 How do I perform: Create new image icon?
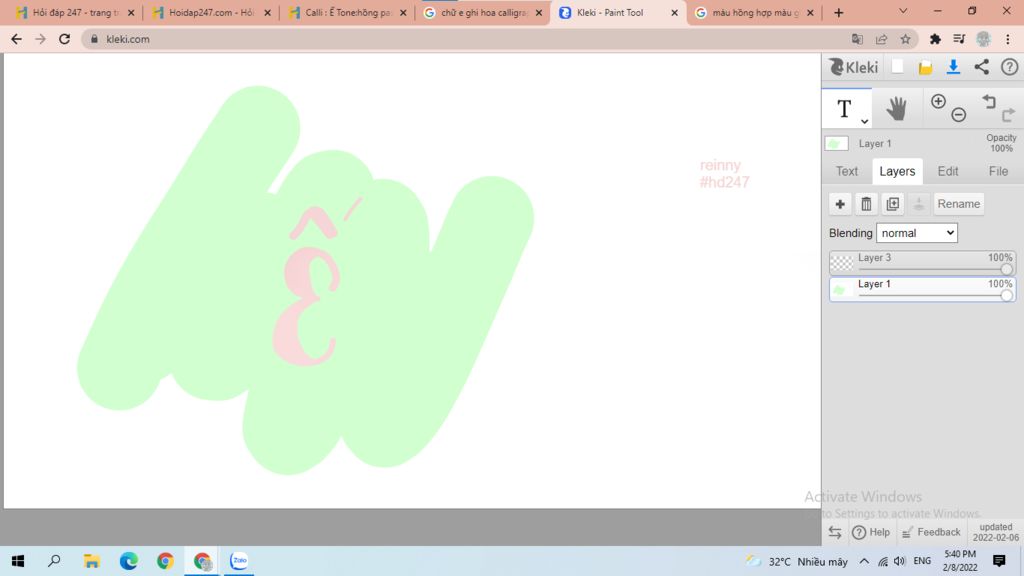(898, 67)
